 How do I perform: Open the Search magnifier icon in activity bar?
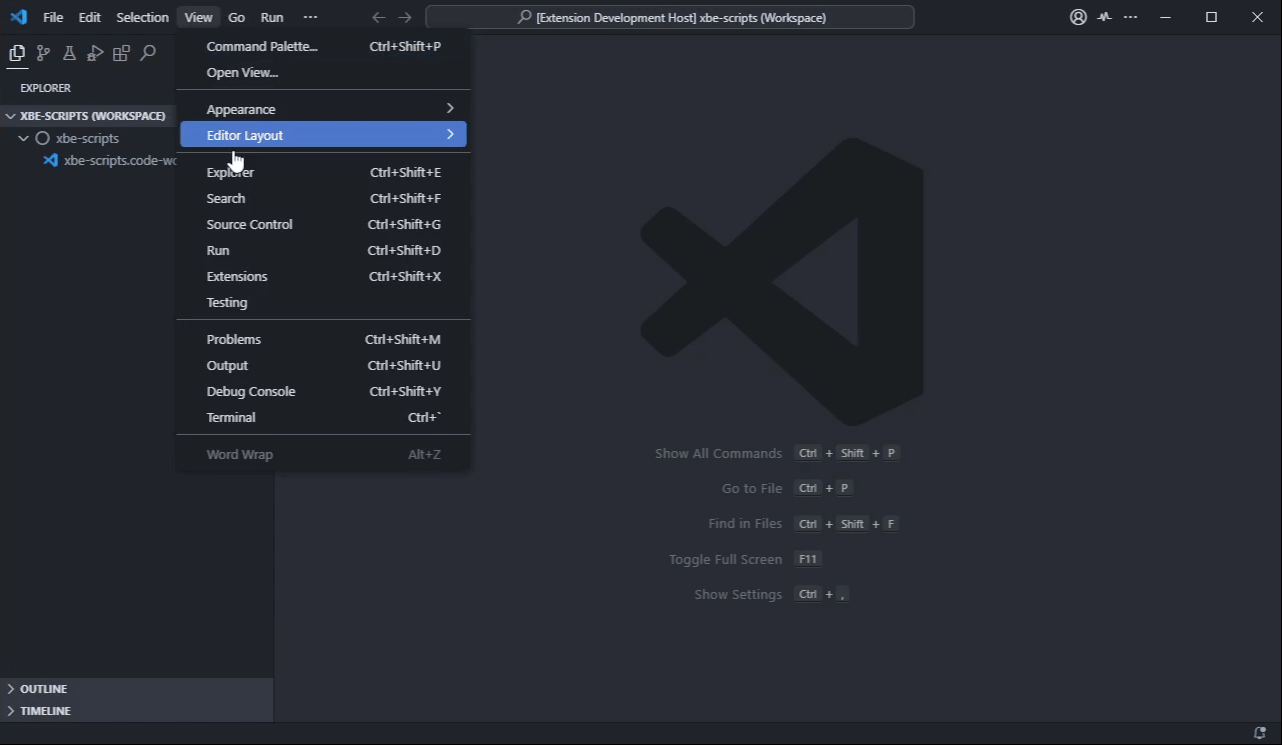pos(148,54)
